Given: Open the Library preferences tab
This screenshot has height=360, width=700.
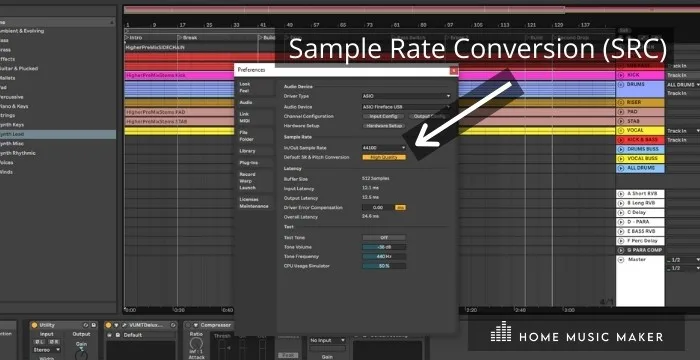Looking at the screenshot, I should pyautogui.click(x=254, y=151).
